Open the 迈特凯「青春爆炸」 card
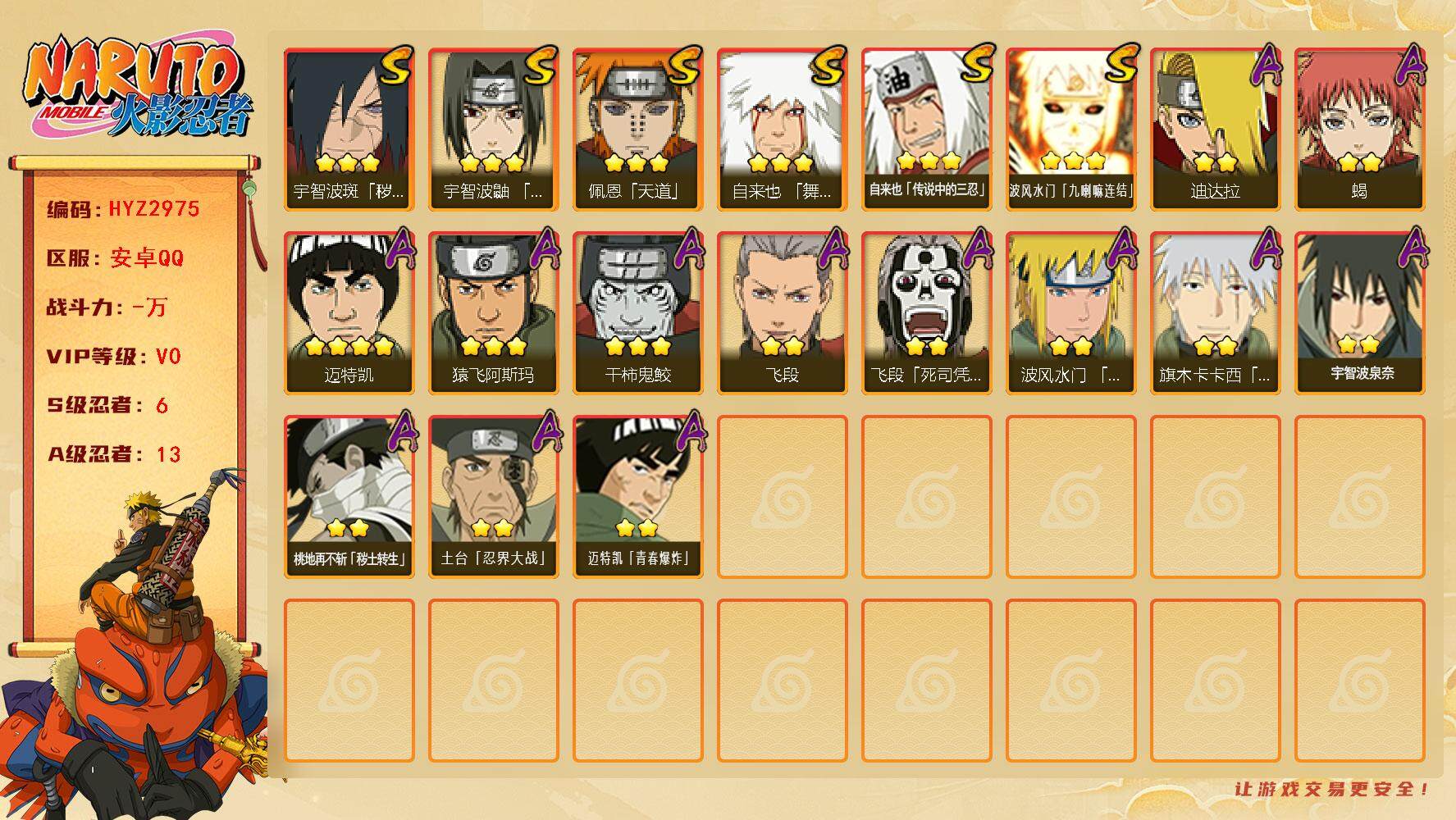The image size is (1456, 820). point(637,497)
